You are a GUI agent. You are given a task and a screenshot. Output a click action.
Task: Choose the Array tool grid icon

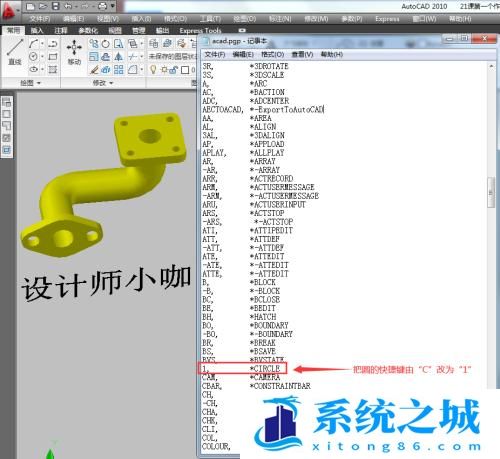point(118,69)
